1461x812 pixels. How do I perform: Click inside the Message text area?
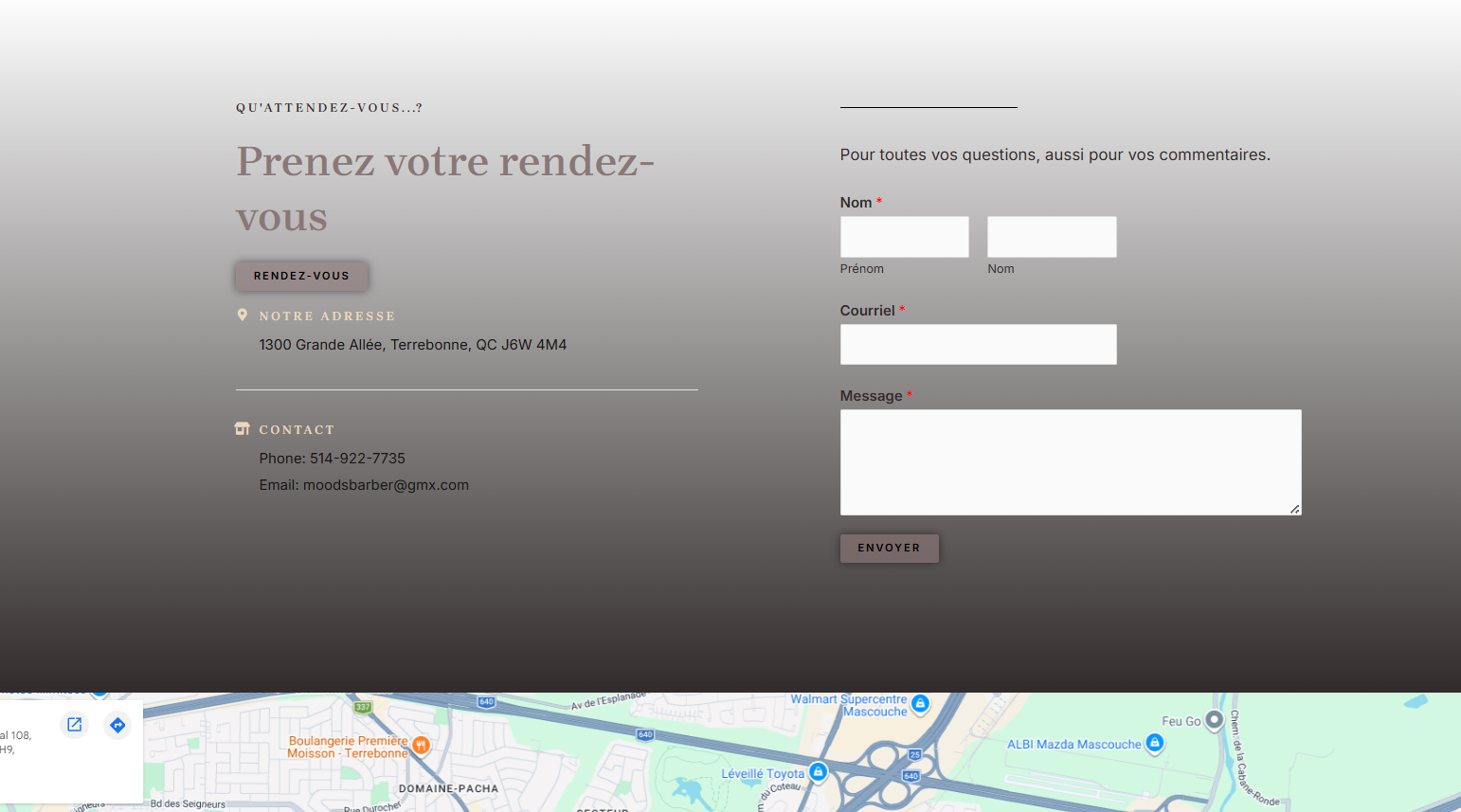[x=1071, y=462]
